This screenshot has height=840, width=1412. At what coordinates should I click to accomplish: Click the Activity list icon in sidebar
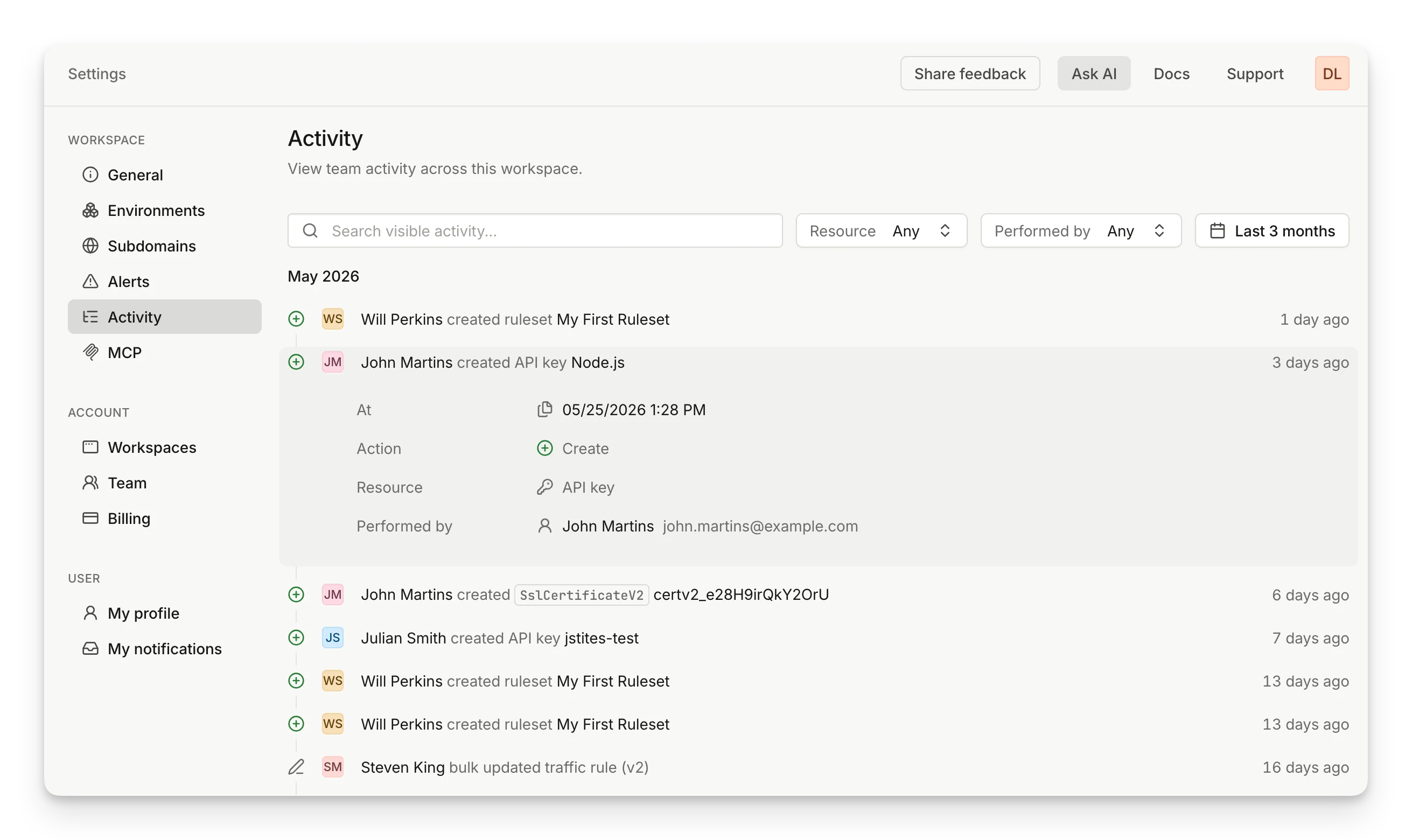coord(90,317)
